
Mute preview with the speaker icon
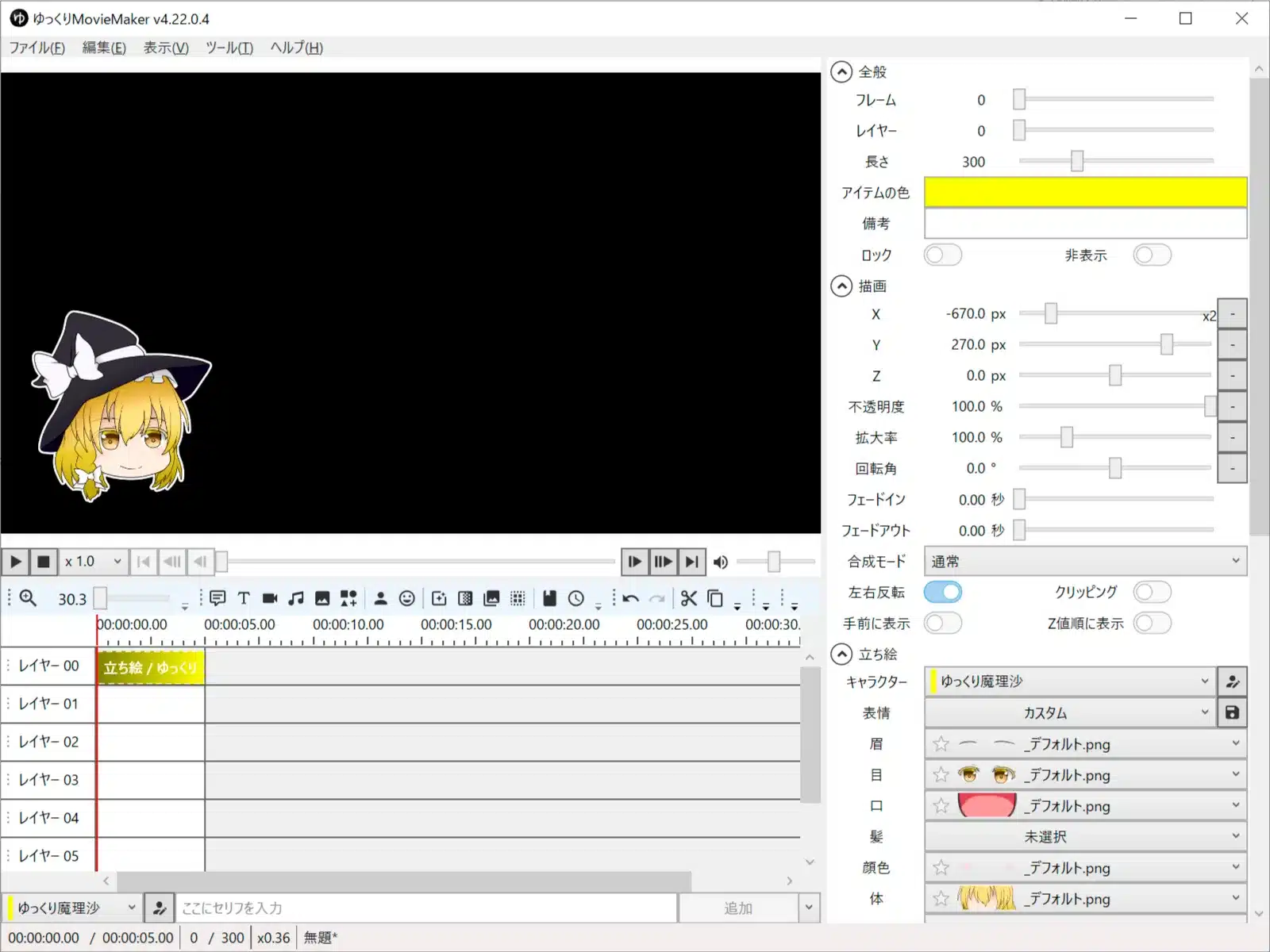[x=721, y=562]
